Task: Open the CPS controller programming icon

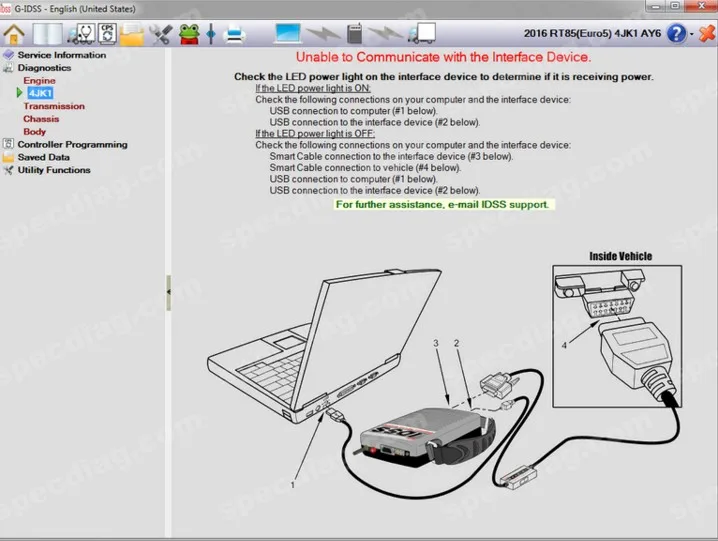Action: tap(107, 34)
